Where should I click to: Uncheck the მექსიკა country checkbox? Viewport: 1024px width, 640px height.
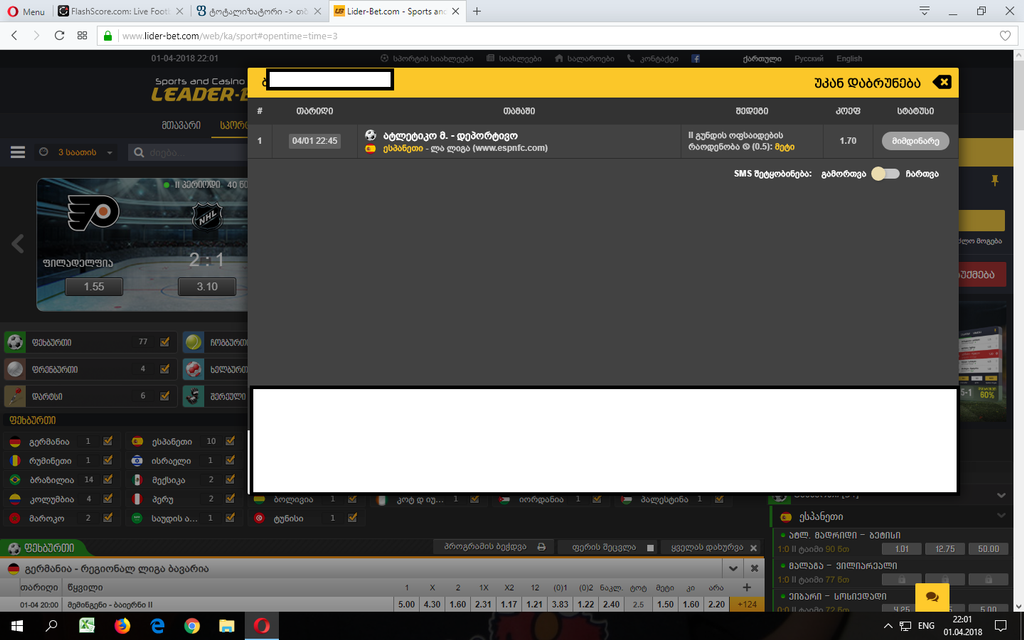[x=230, y=479]
